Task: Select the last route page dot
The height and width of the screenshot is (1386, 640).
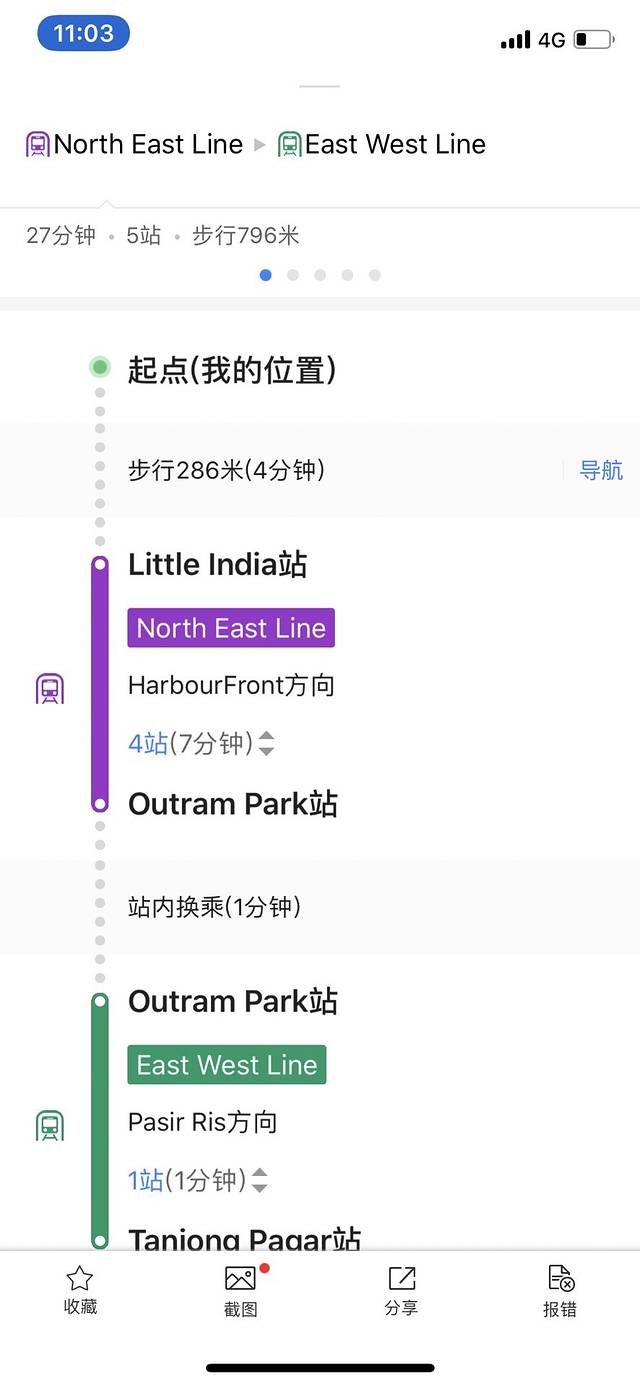Action: [x=375, y=275]
